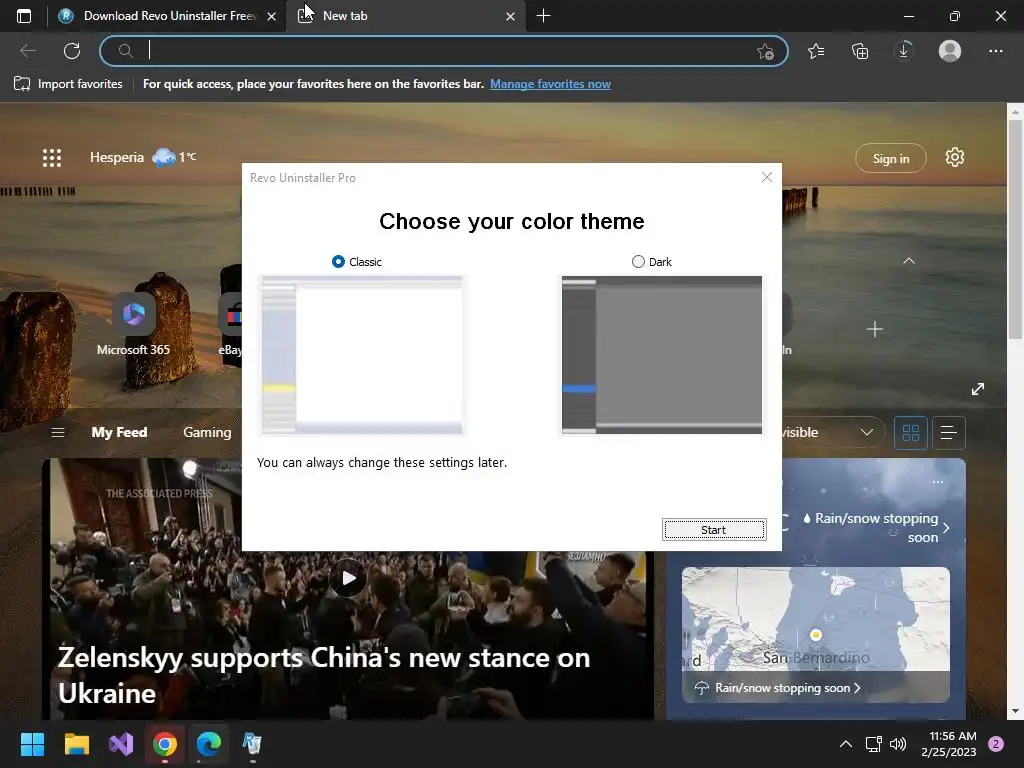
Task: Select the Gaming feed tab
Action: 207,432
